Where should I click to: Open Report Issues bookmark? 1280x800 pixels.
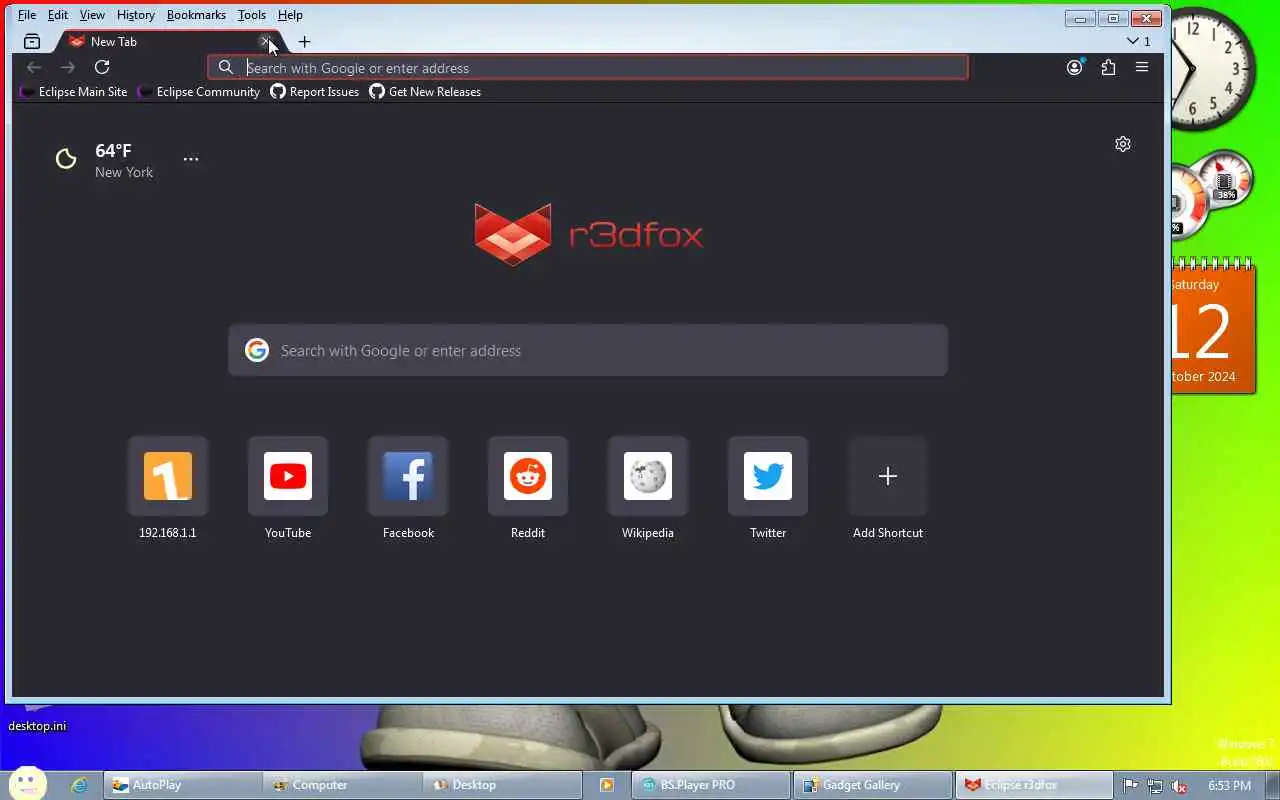[315, 92]
